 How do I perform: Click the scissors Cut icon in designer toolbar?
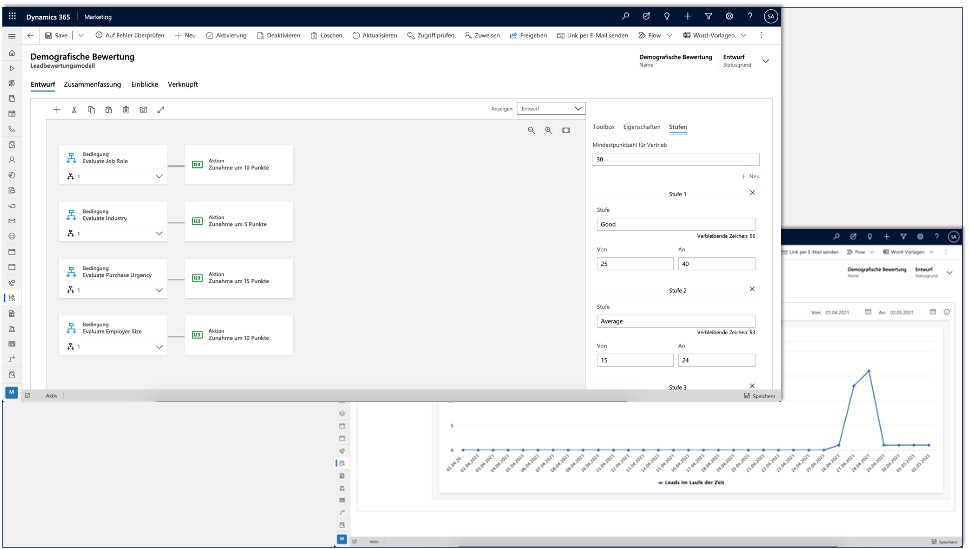click(x=74, y=109)
